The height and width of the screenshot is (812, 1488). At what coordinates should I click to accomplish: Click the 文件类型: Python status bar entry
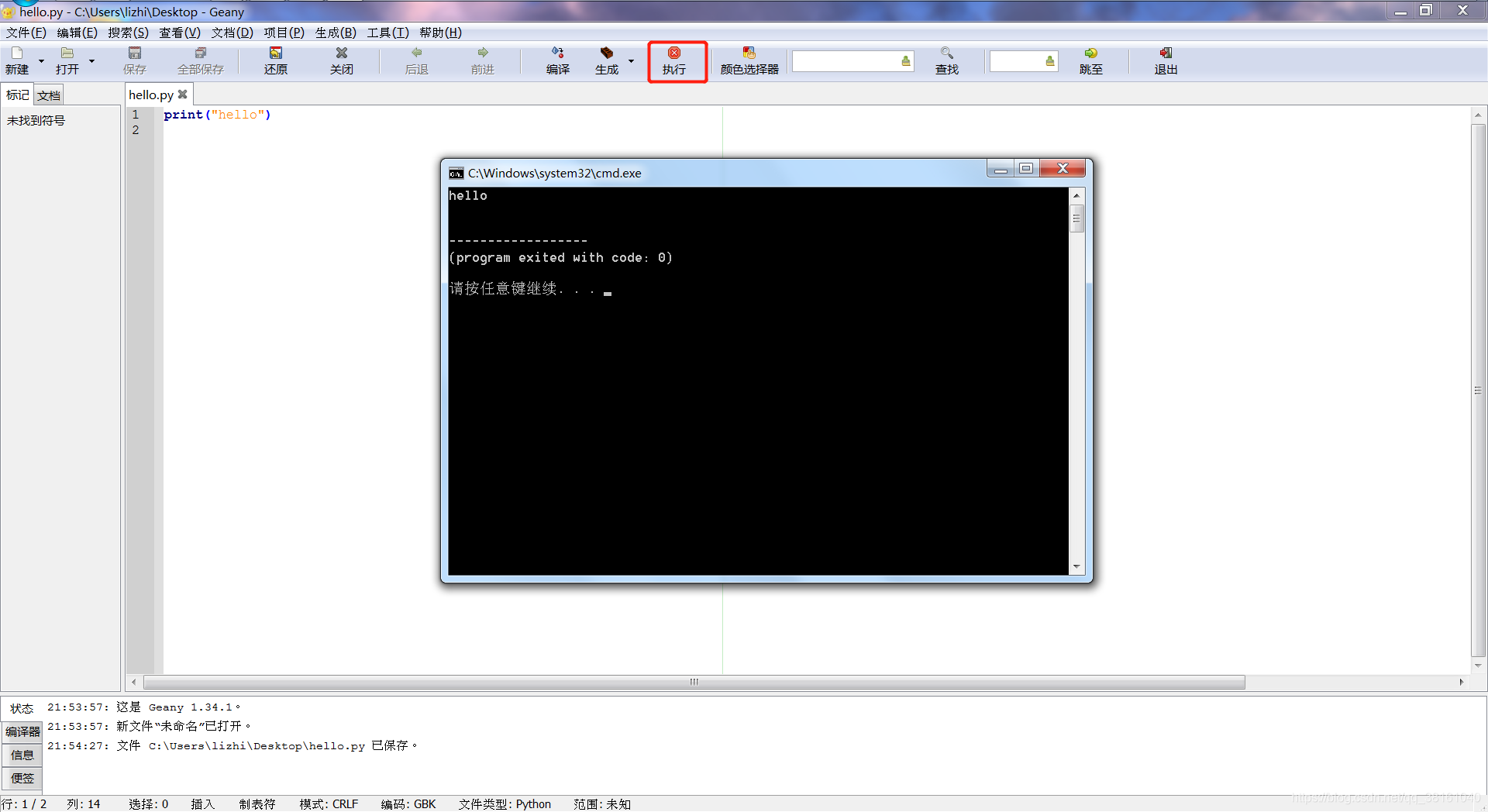coord(505,804)
